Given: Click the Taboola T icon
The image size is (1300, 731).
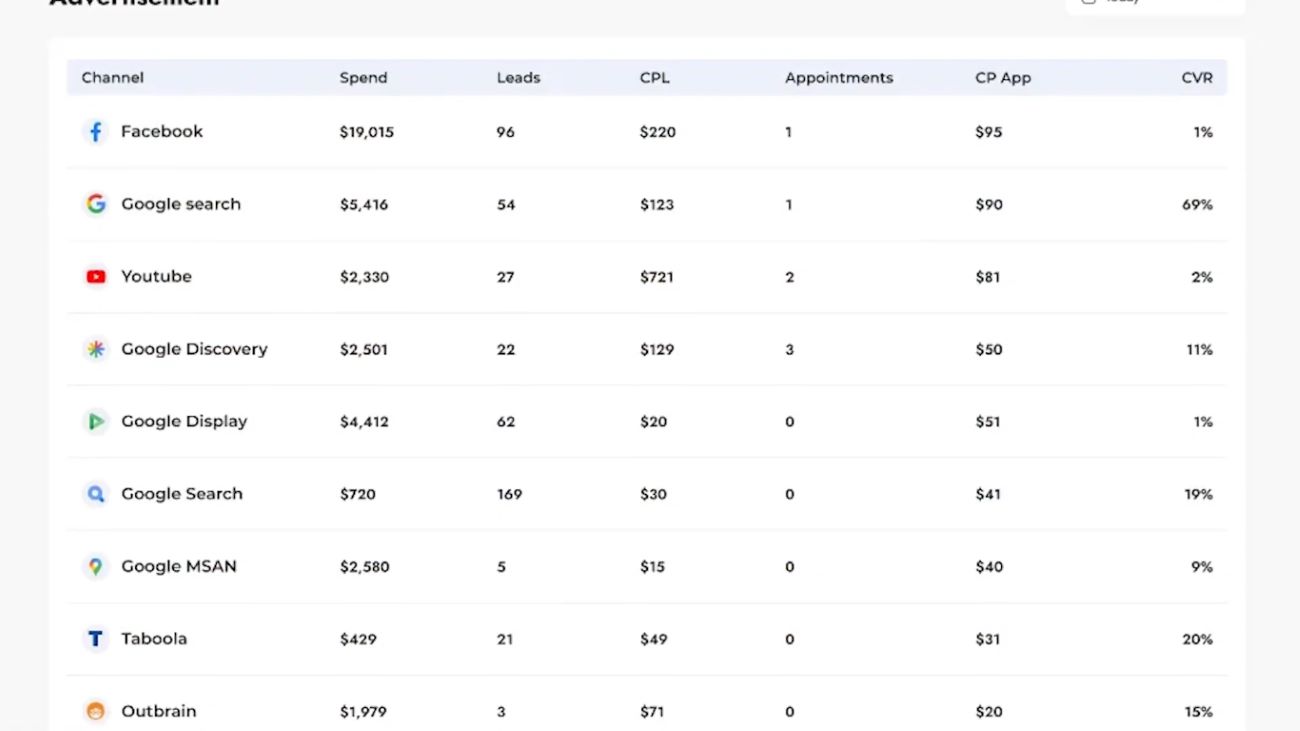Looking at the screenshot, I should (x=95, y=639).
